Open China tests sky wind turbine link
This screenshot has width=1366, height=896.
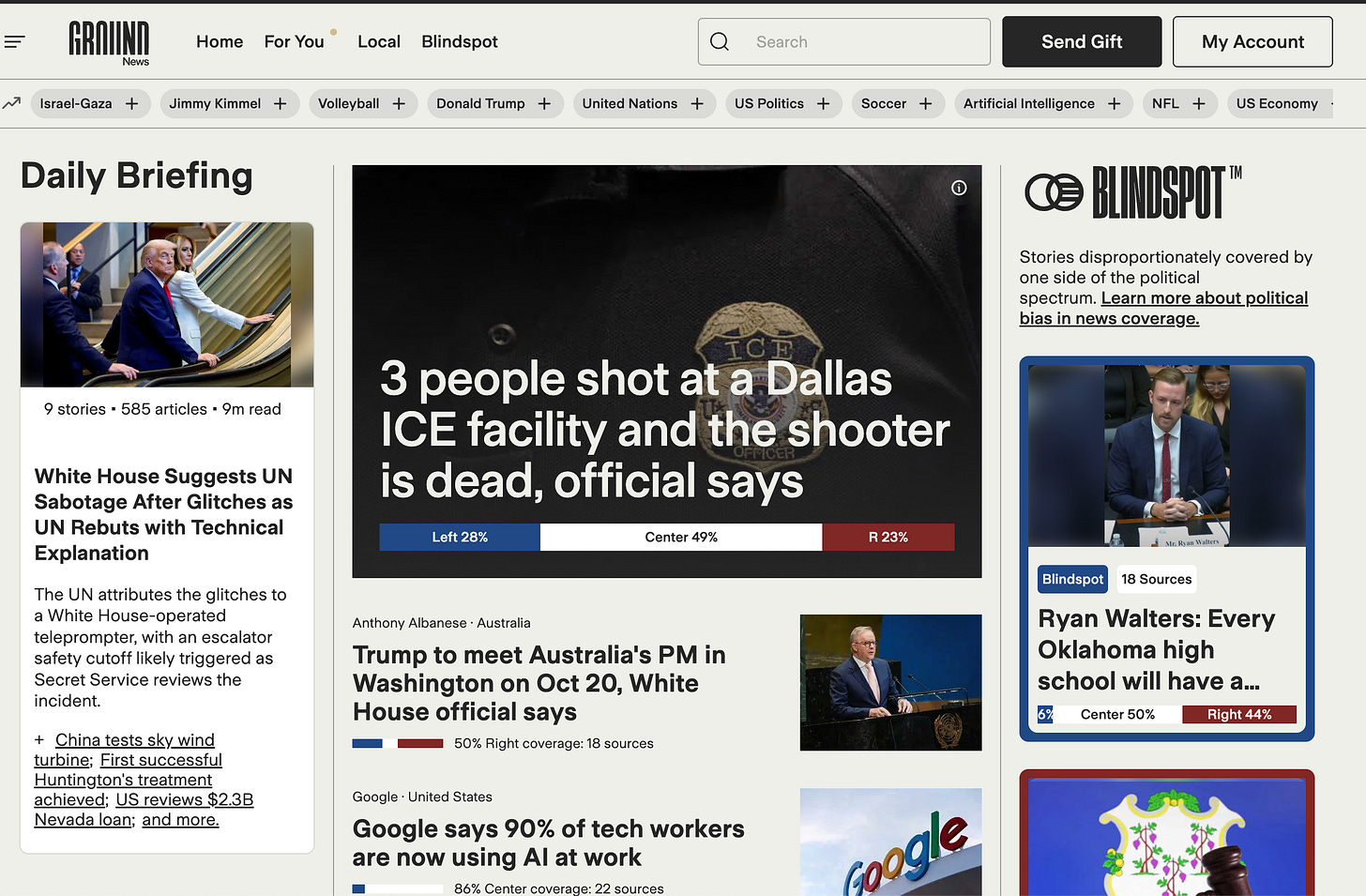(125, 750)
